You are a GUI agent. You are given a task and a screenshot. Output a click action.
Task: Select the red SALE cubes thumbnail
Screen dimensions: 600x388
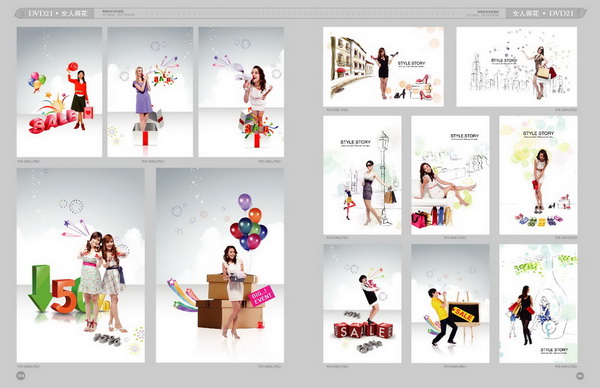(x=362, y=304)
